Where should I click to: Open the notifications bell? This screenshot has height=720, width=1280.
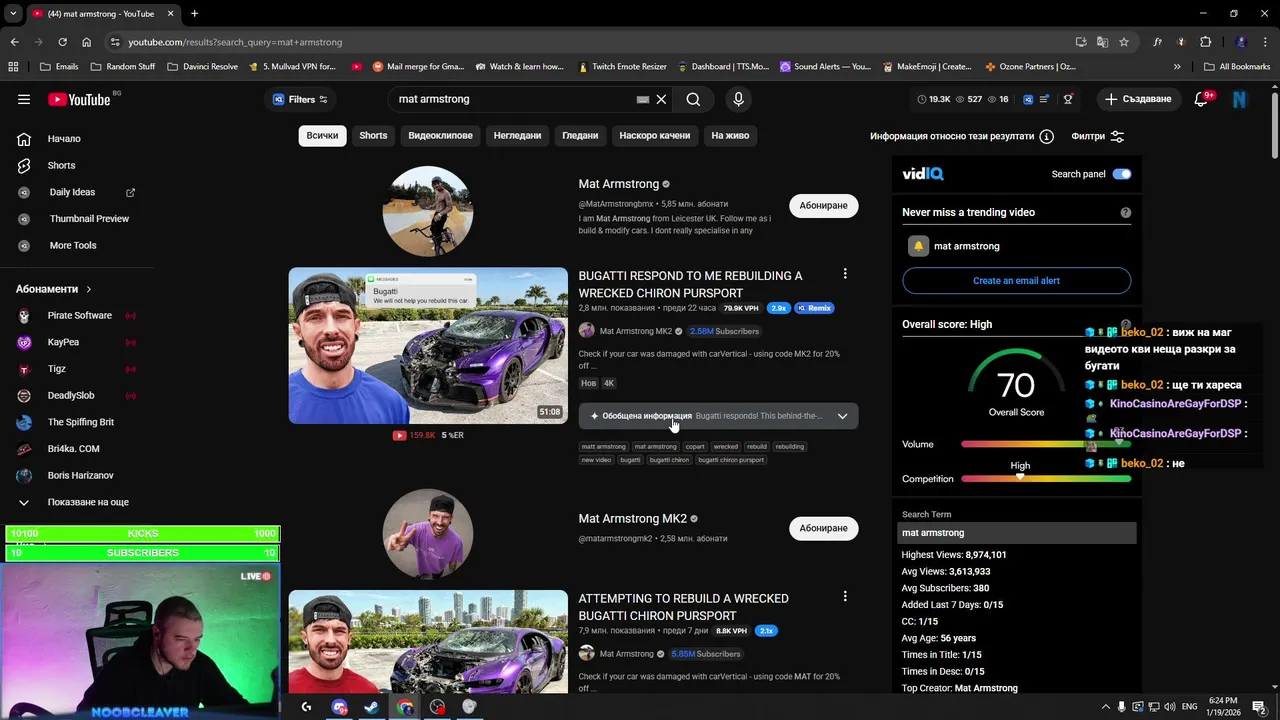click(1201, 99)
